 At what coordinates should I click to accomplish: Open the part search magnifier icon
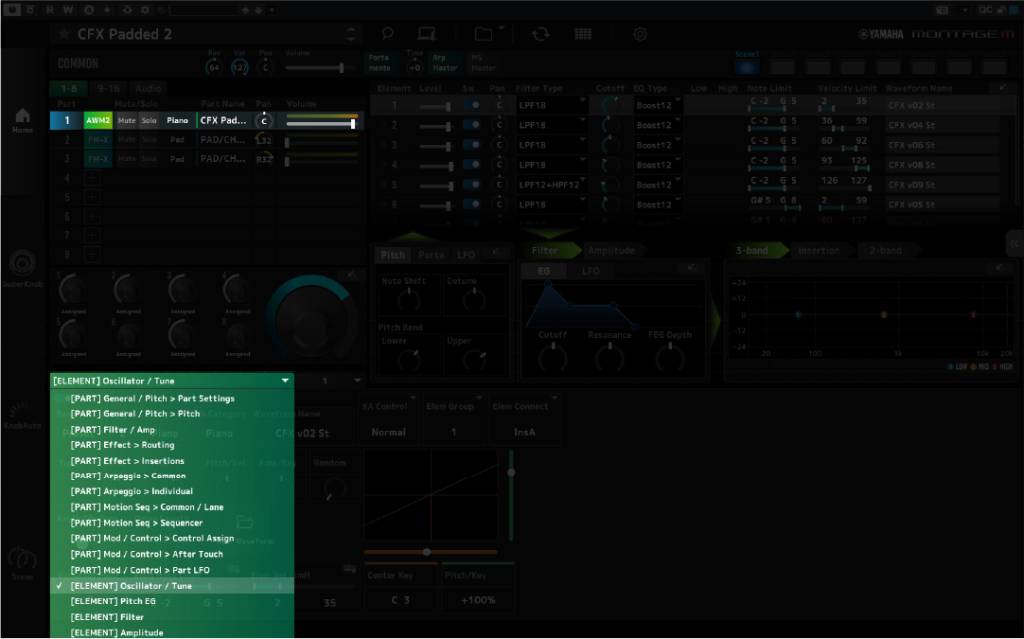pyautogui.click(x=385, y=33)
